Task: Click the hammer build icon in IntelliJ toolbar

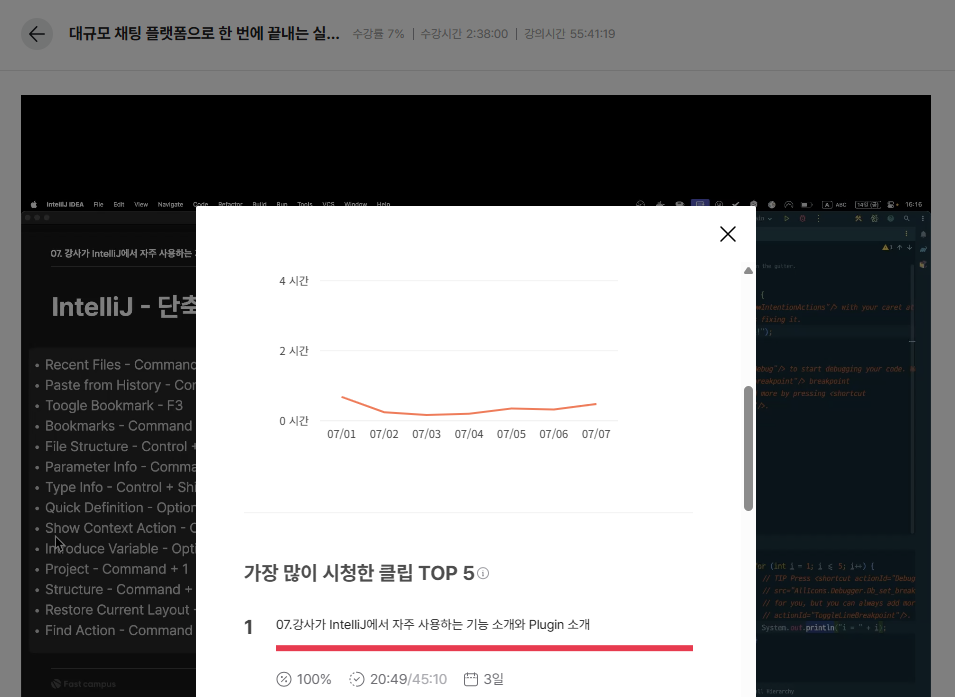Action: click(858, 219)
